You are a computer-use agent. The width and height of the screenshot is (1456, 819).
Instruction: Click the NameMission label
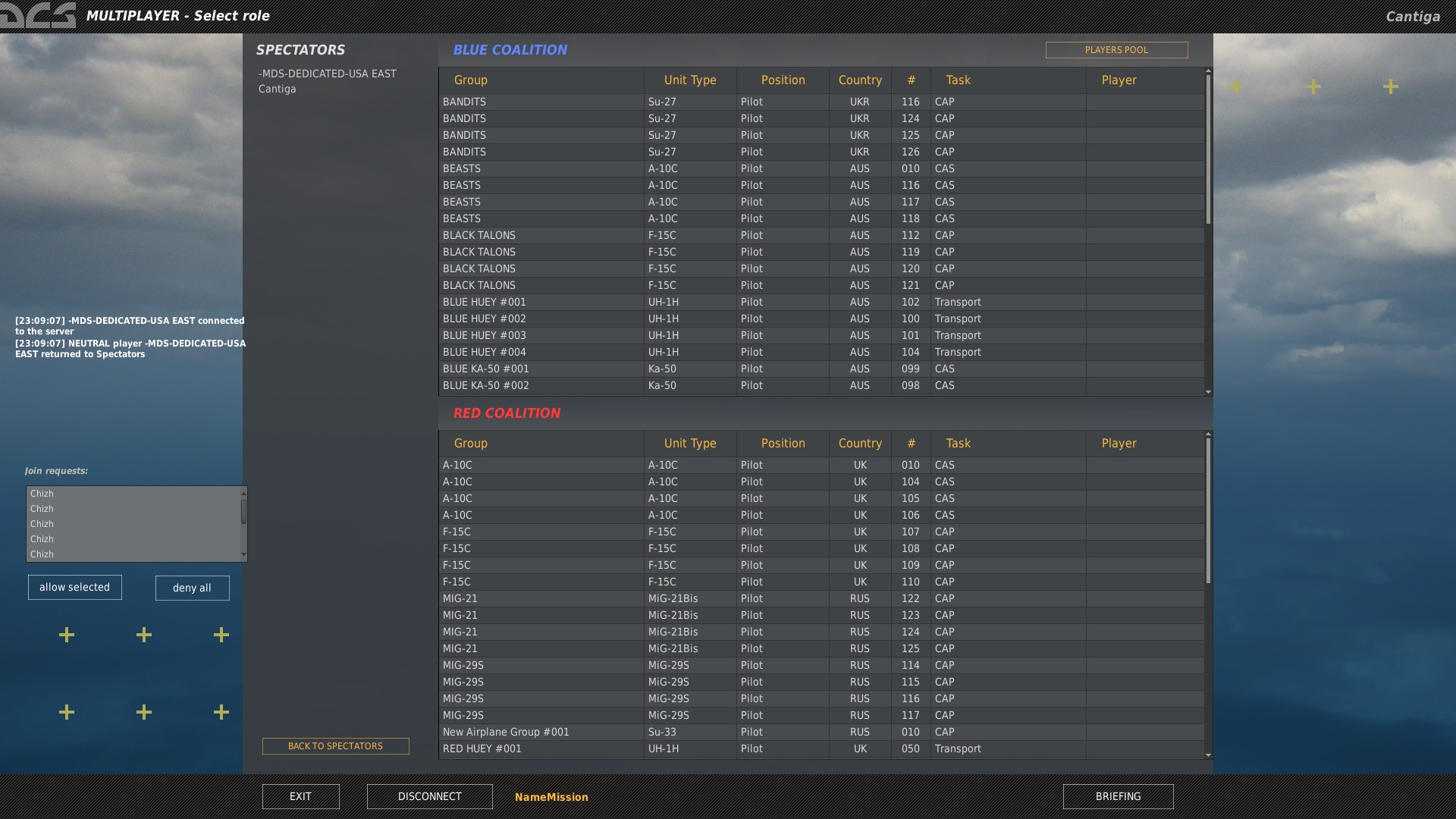point(551,797)
